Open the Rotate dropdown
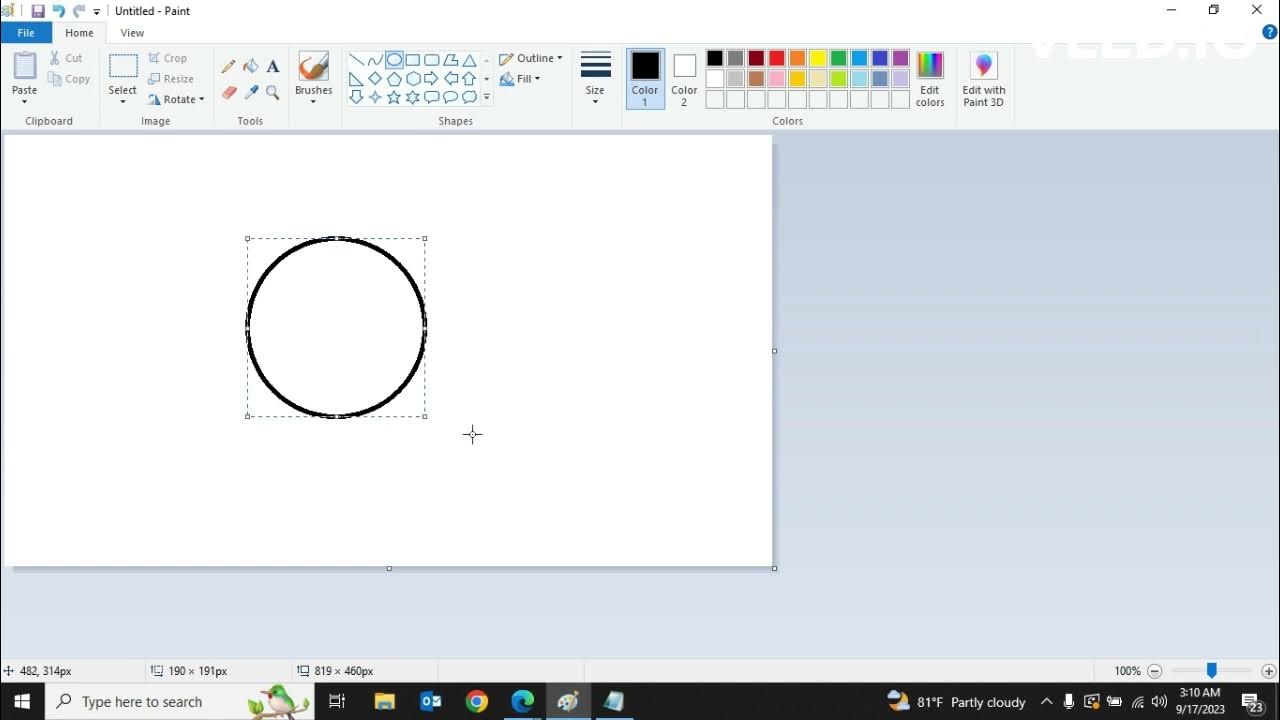Viewport: 1280px width, 720px height. (176, 99)
